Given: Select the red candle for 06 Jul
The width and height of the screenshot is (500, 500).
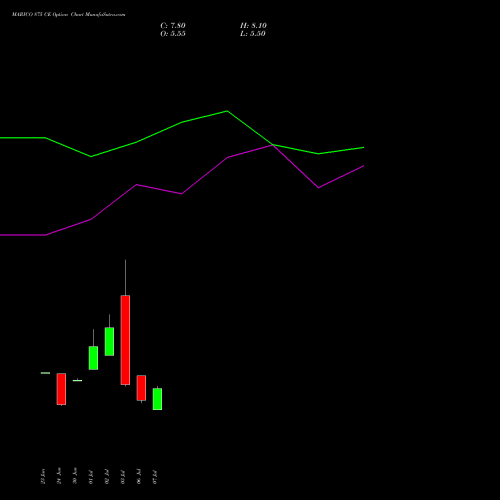Looking at the screenshot, I should pos(141,388).
